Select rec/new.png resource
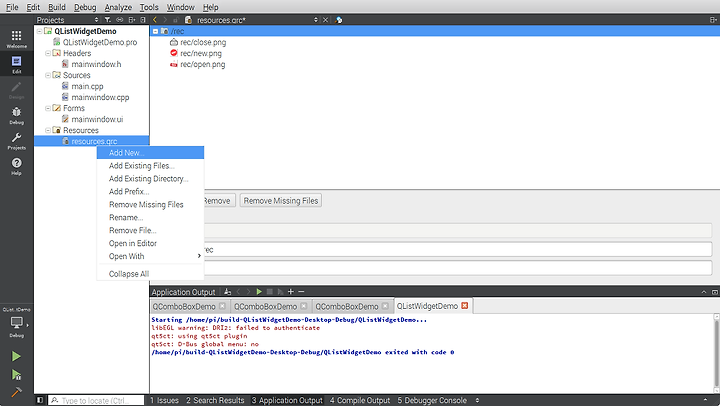The height and width of the screenshot is (406, 720). point(201,53)
